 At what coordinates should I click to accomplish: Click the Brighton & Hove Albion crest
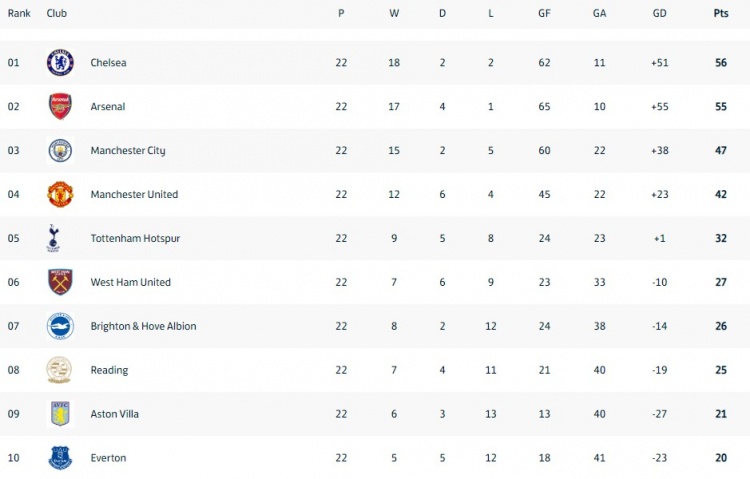[60, 326]
